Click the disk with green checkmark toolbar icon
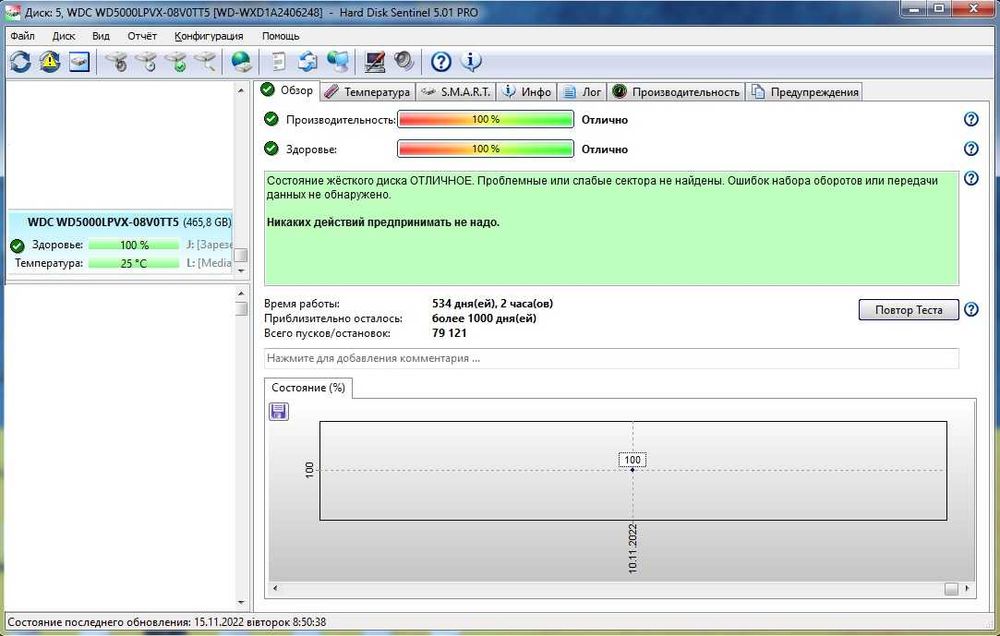Screen dimensions: 1000x636 (x=176, y=62)
